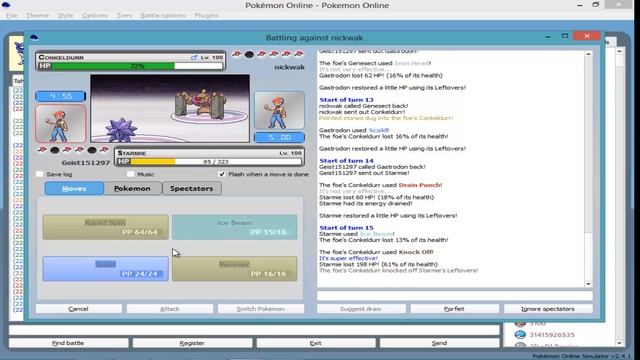Uncheck Flash when a move is done
Image resolution: width=640 pixels, height=360 pixels.
point(222,174)
